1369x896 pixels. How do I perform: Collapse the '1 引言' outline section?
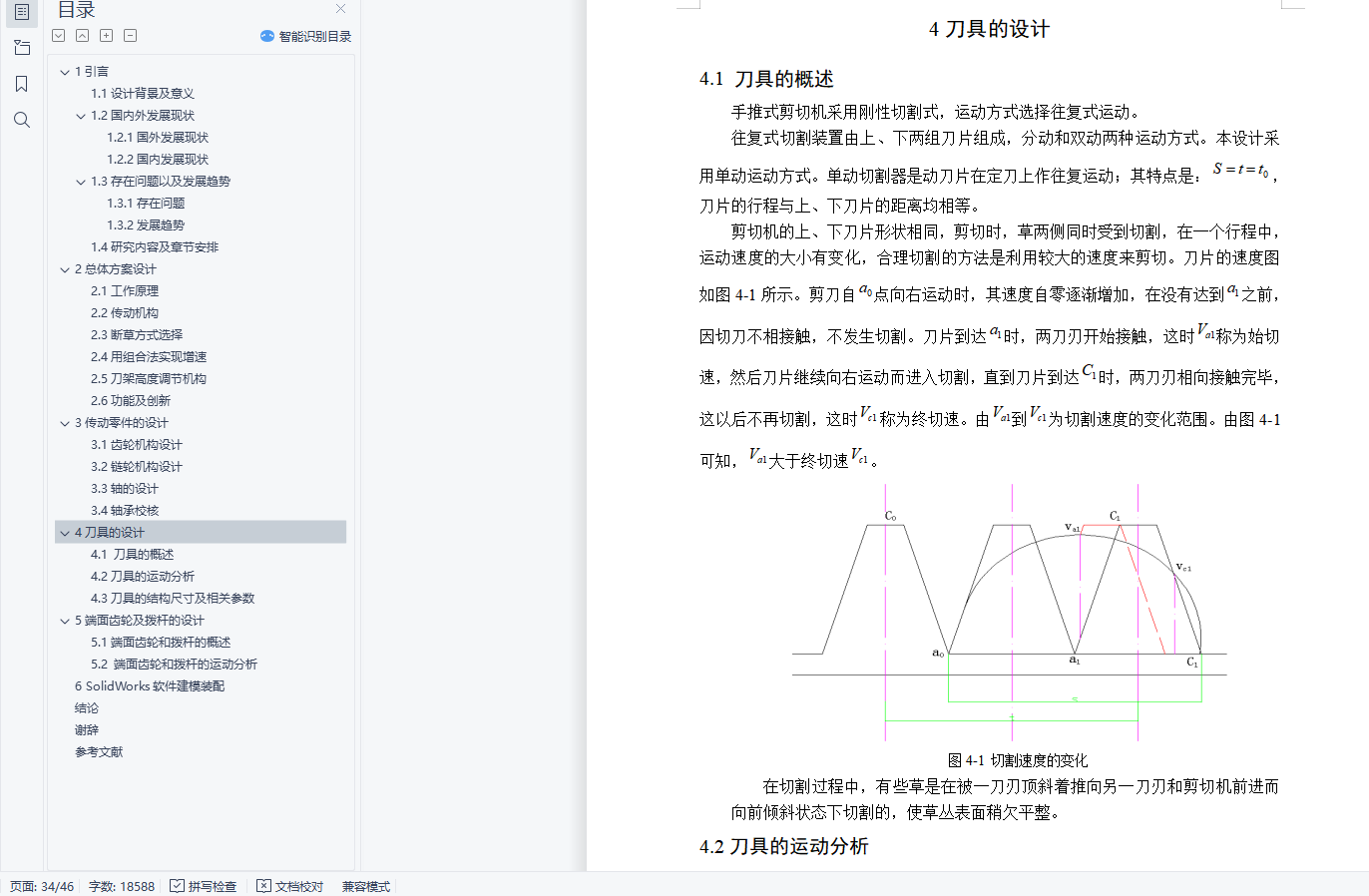pyautogui.click(x=65, y=72)
